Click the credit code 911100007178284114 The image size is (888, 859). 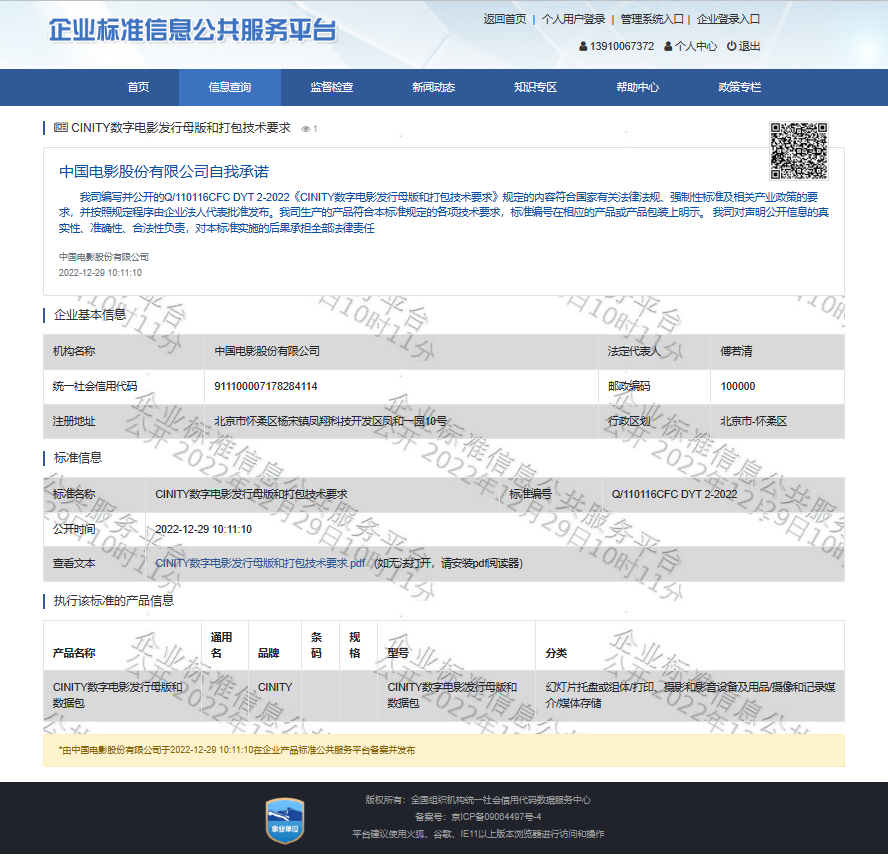(x=266, y=386)
